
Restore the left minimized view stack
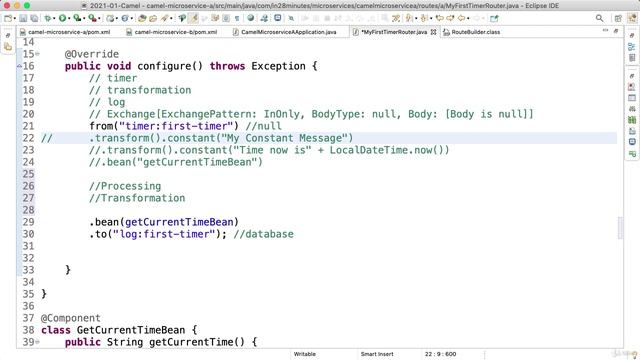(8, 36)
